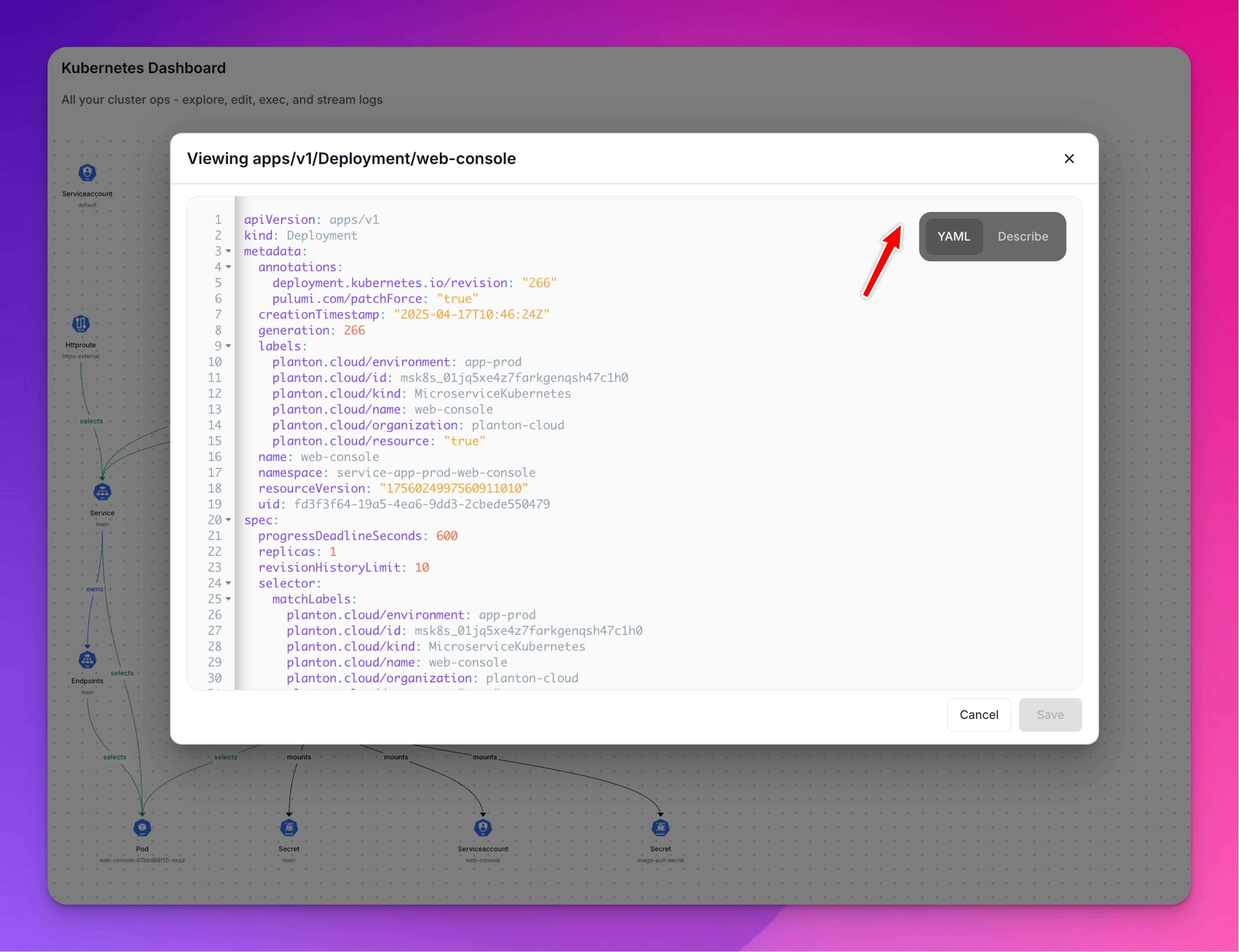Click planton-cloud value on line 14
The height and width of the screenshot is (952, 1239).
(518, 426)
